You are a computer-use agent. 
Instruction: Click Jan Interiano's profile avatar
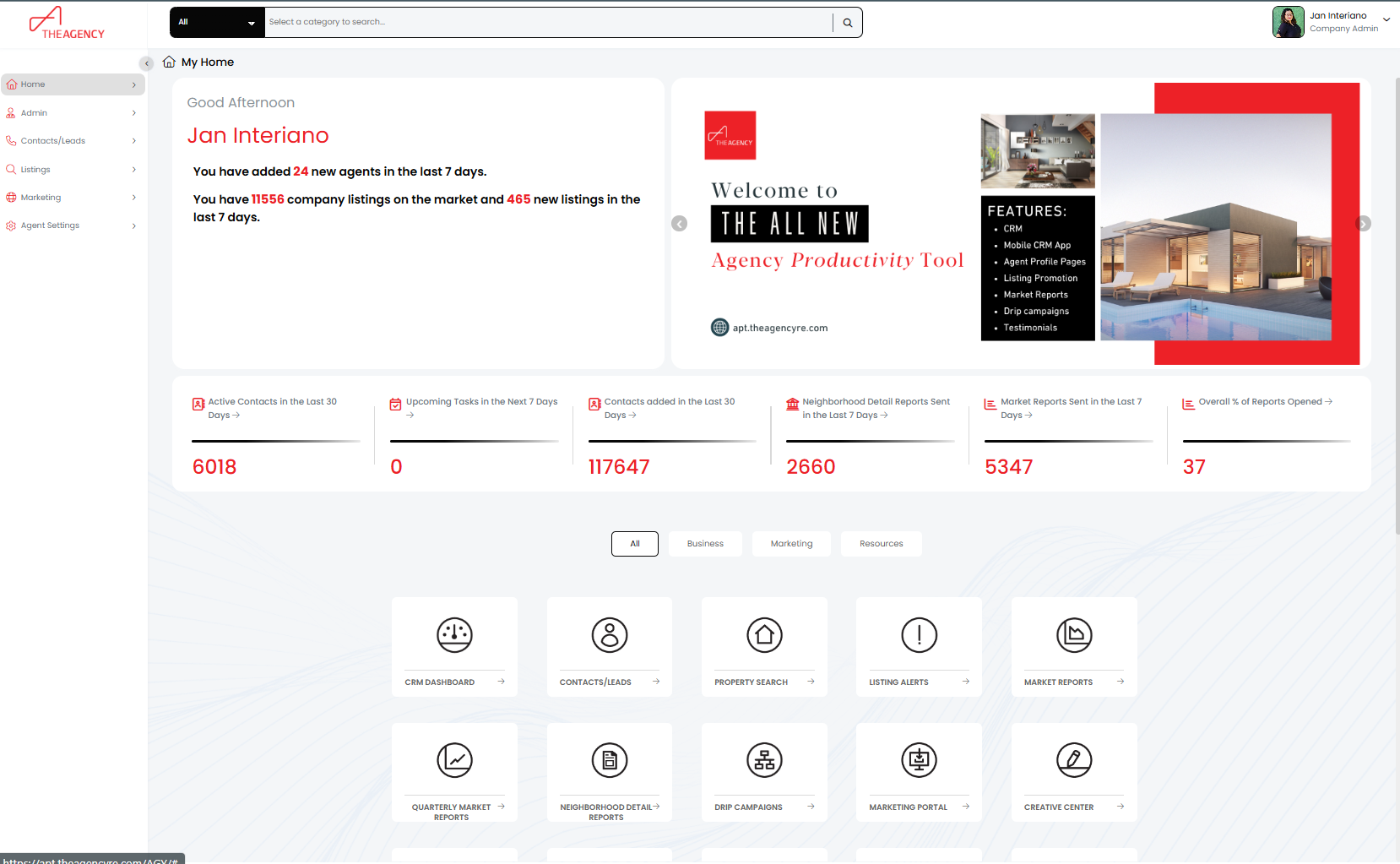coord(1289,22)
